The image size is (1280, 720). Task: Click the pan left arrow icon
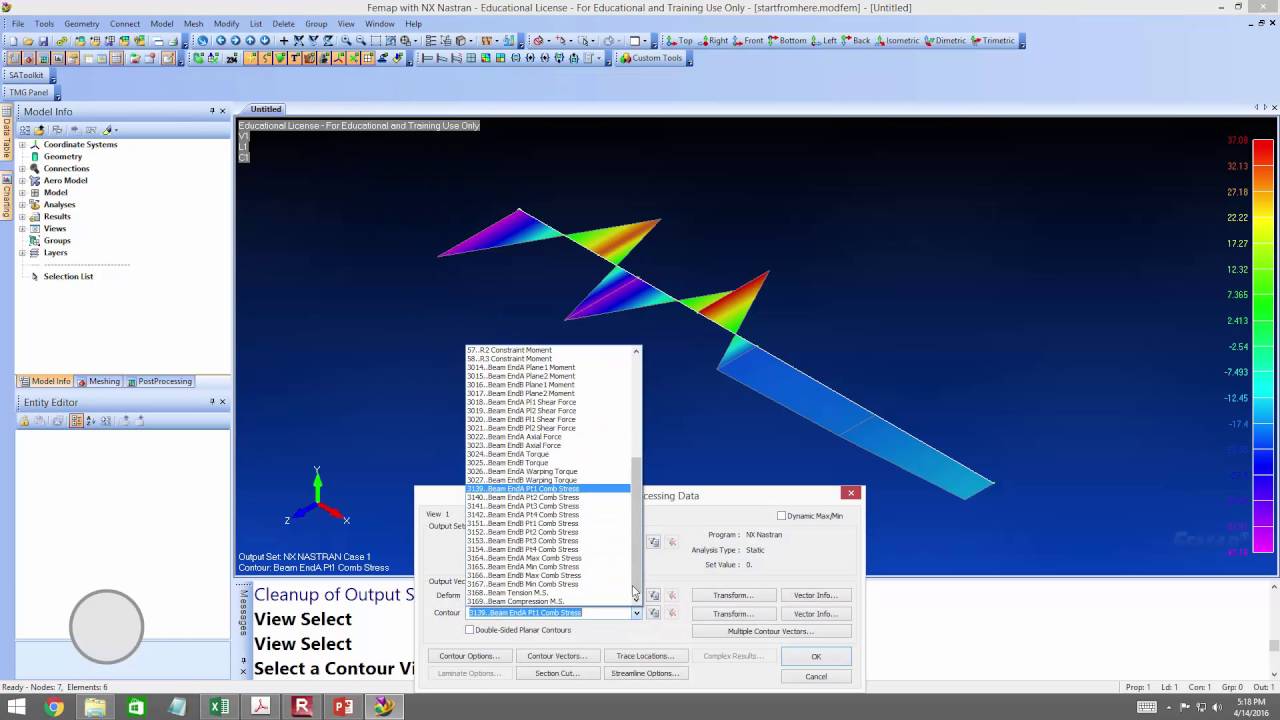coord(221,41)
